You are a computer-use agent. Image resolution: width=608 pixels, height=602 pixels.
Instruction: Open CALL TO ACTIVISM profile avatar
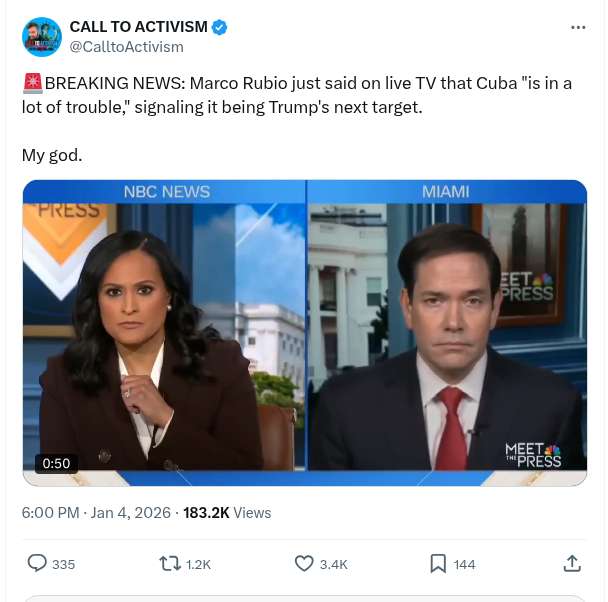coord(41,36)
